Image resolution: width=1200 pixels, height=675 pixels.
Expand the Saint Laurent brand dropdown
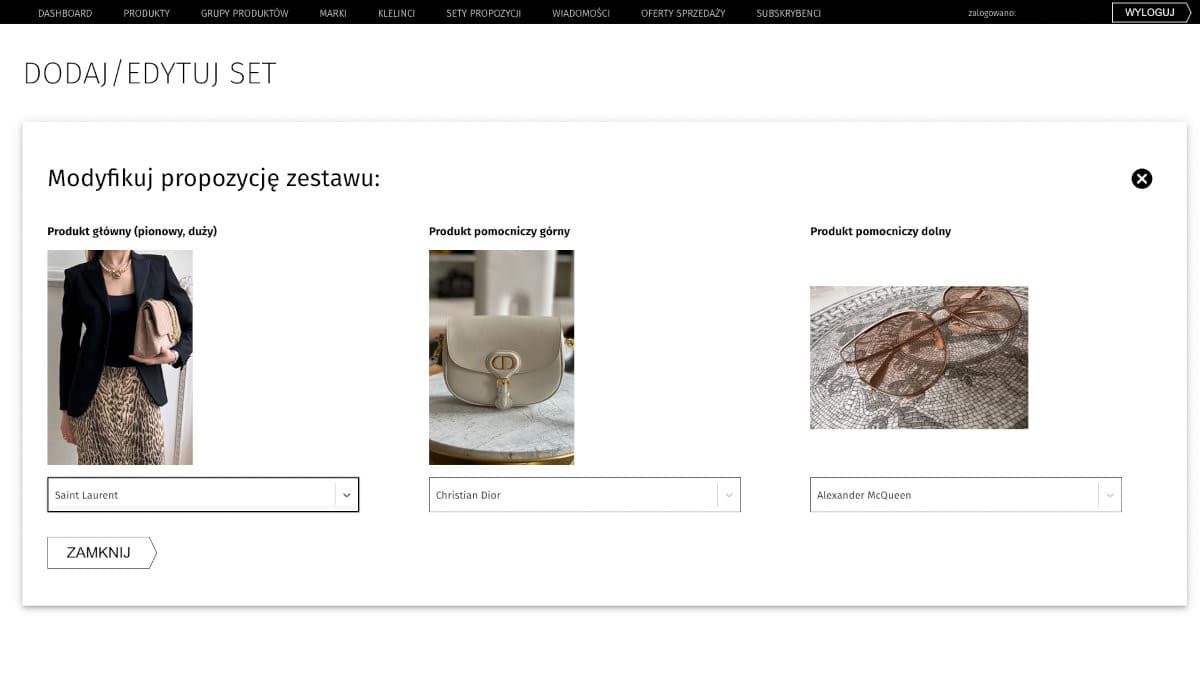click(x=347, y=494)
